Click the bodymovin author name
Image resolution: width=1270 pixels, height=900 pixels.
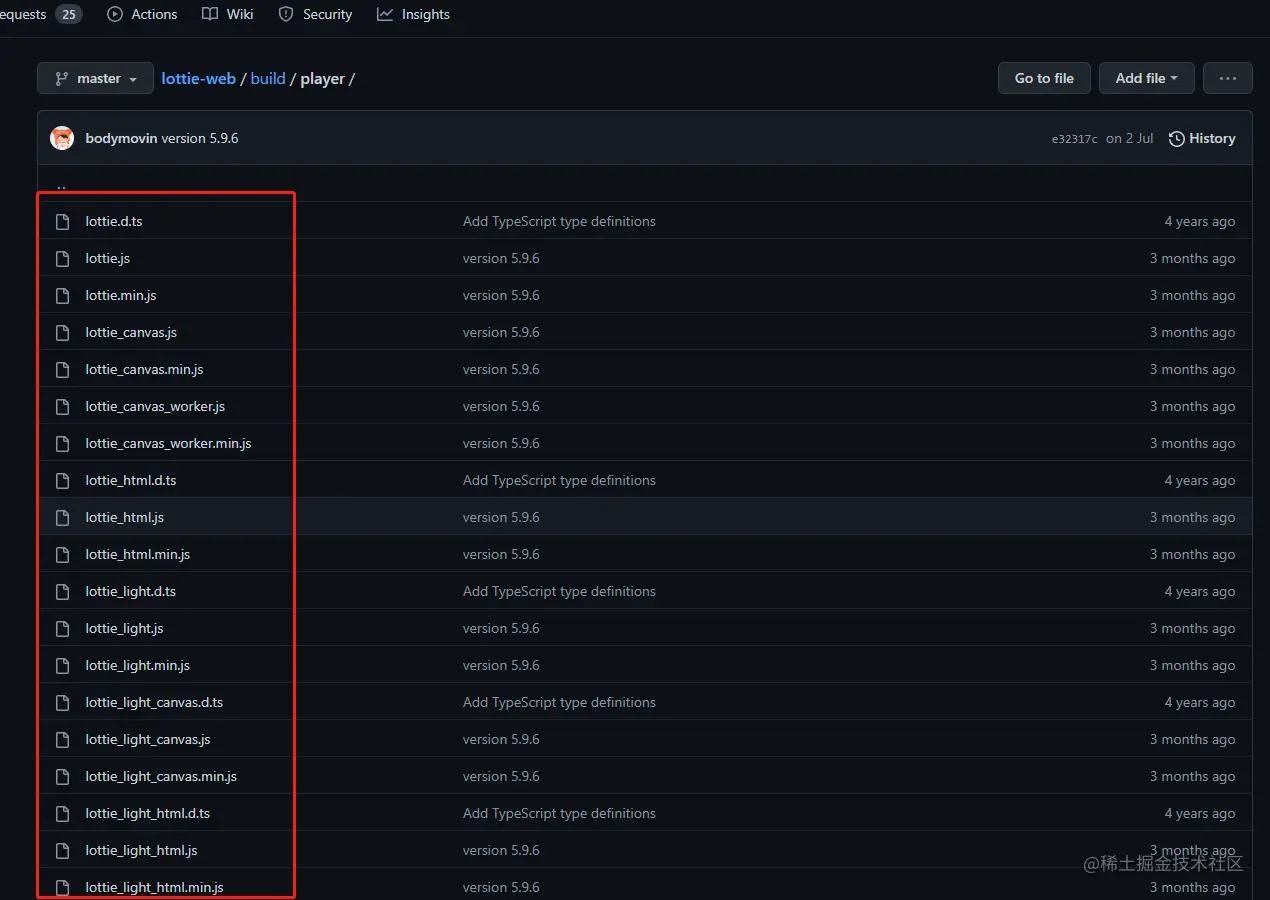click(121, 138)
